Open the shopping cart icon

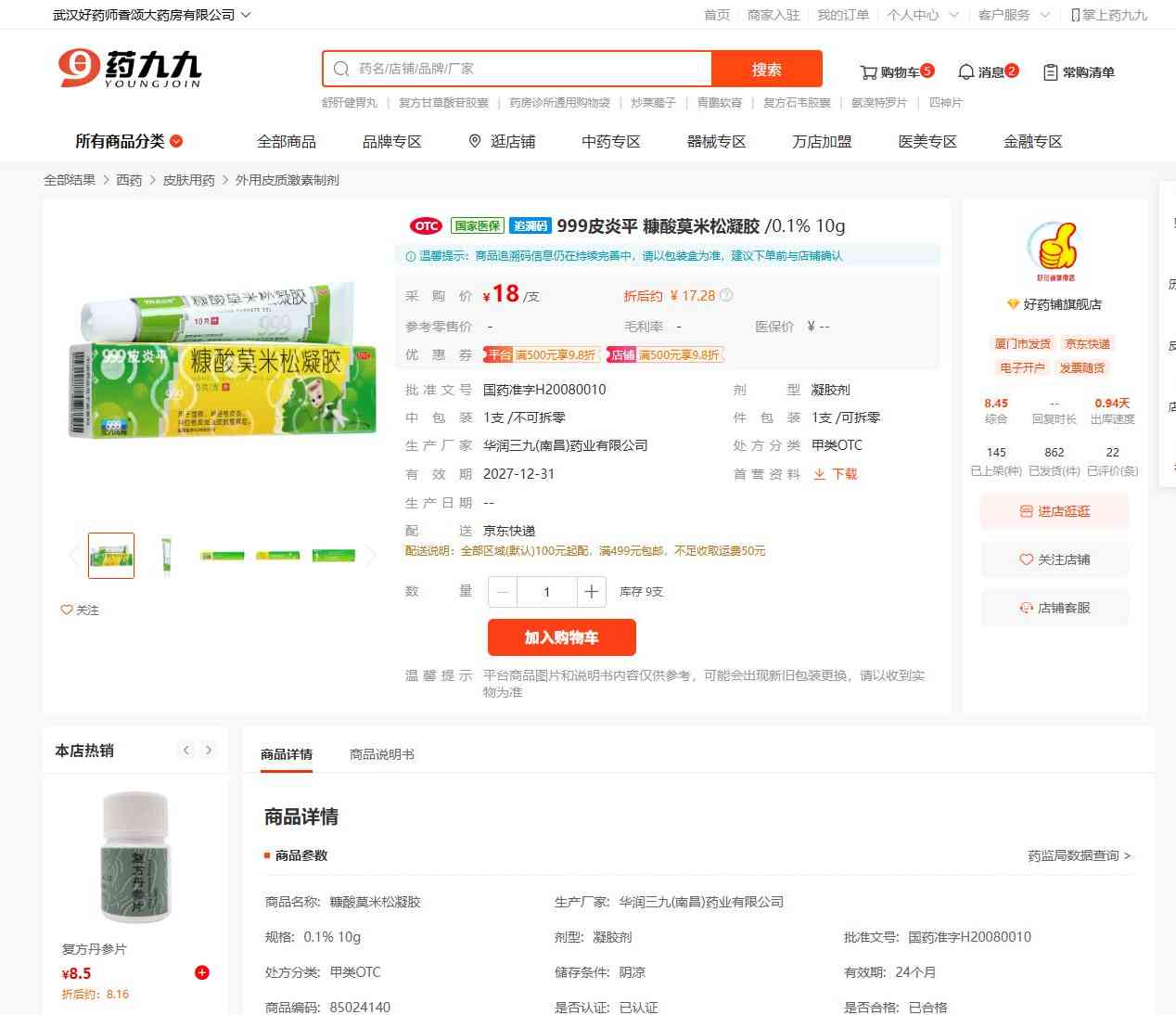[x=868, y=72]
